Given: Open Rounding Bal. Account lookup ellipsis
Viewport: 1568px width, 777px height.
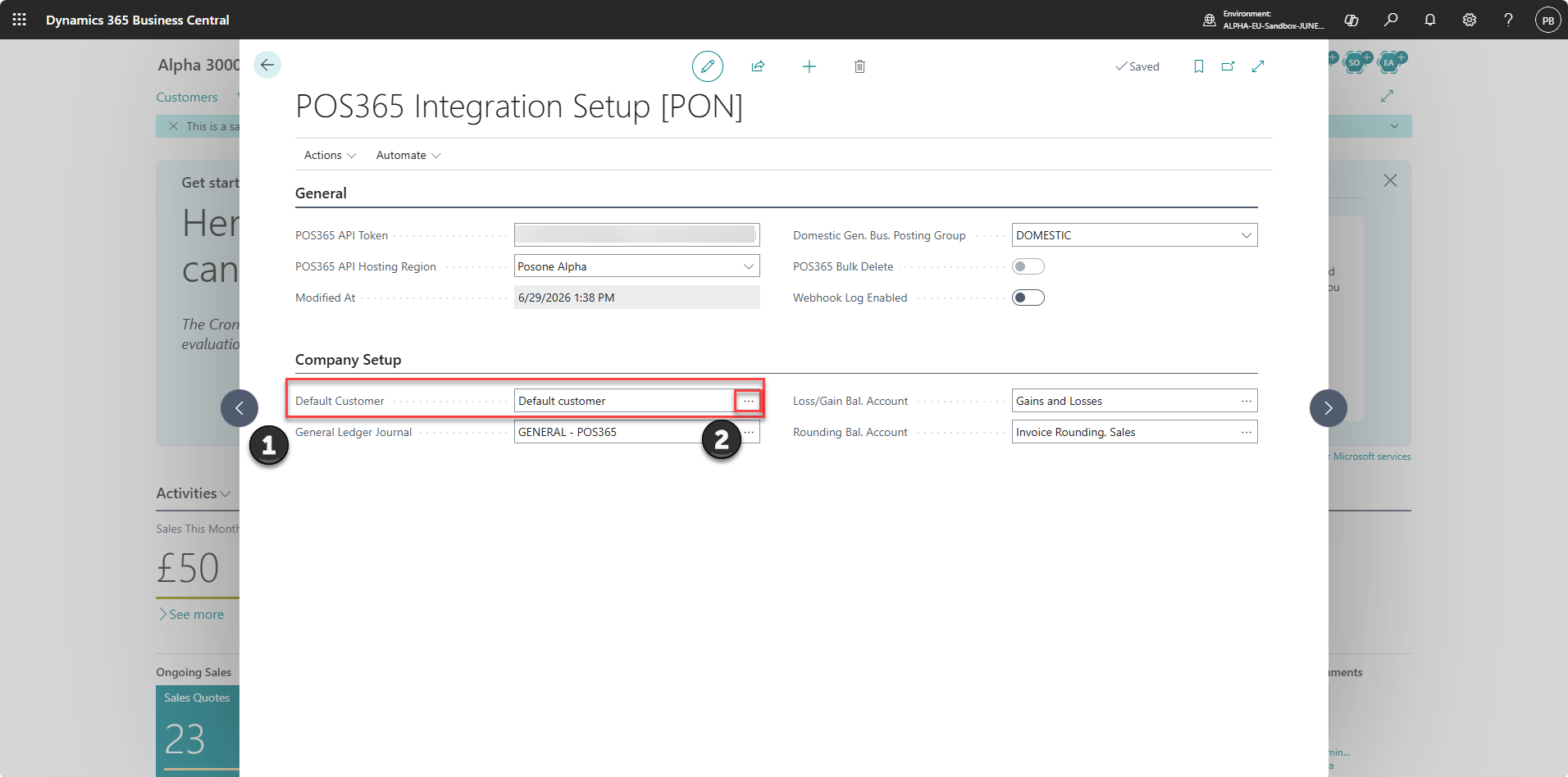Looking at the screenshot, I should point(1247,432).
